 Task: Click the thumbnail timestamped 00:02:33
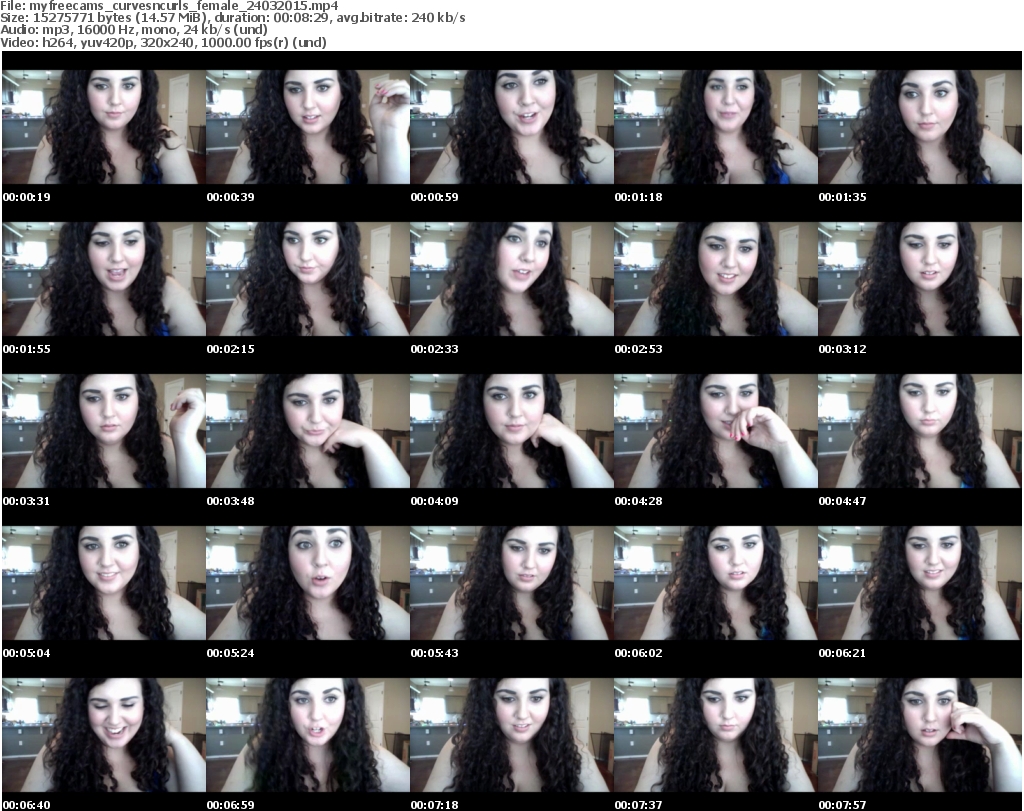pyautogui.click(x=512, y=279)
